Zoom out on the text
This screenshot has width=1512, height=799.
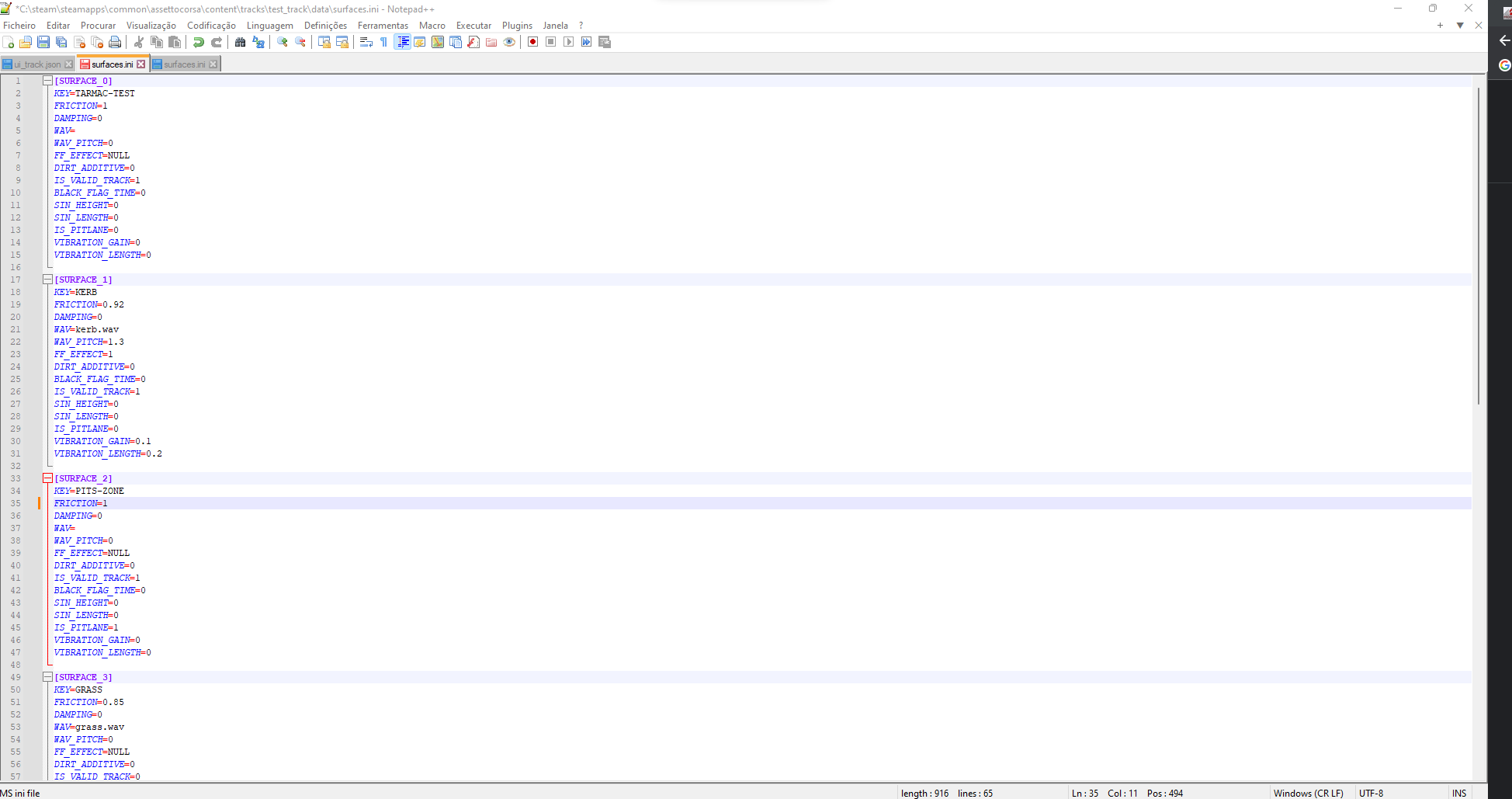pos(300,42)
